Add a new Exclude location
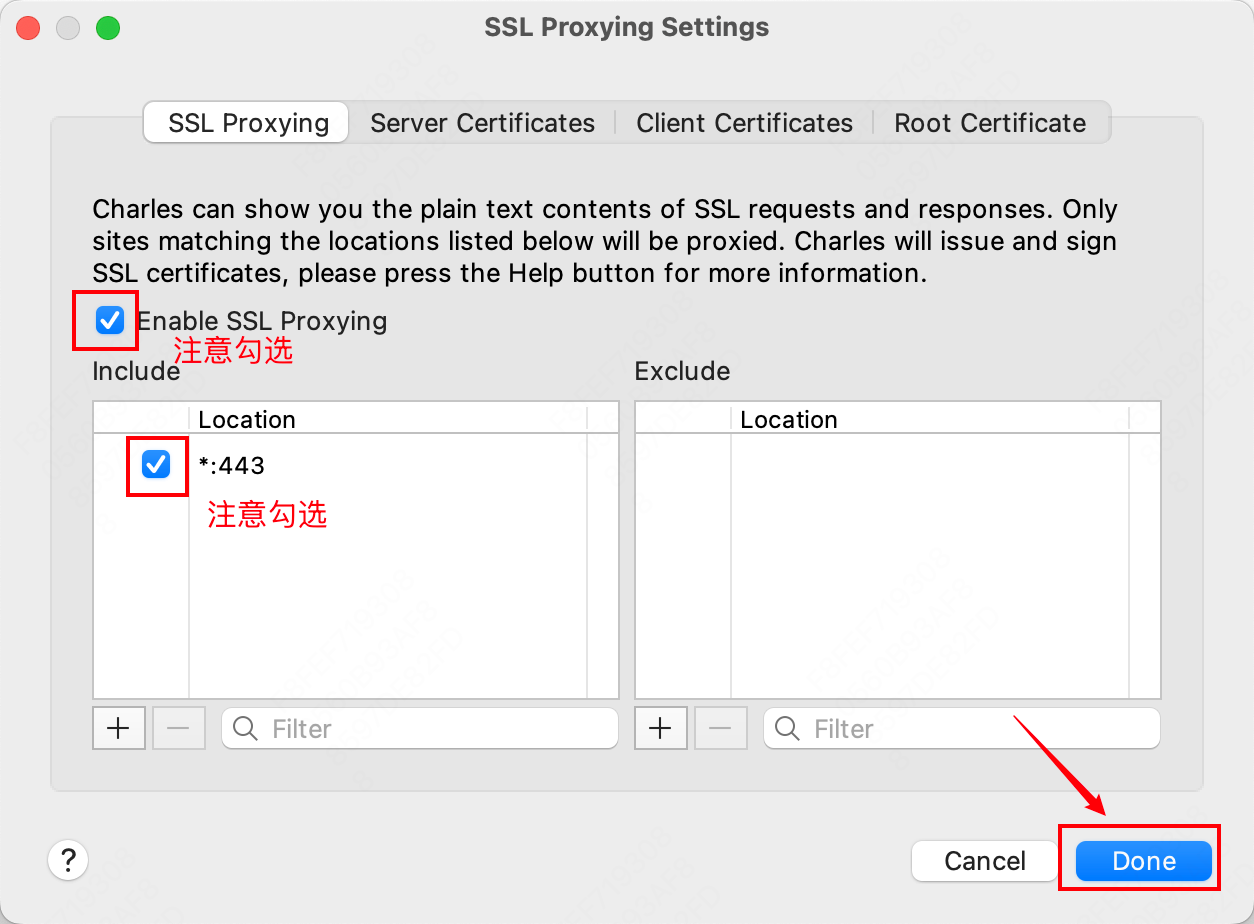Image resolution: width=1254 pixels, height=924 pixels. [x=660, y=728]
